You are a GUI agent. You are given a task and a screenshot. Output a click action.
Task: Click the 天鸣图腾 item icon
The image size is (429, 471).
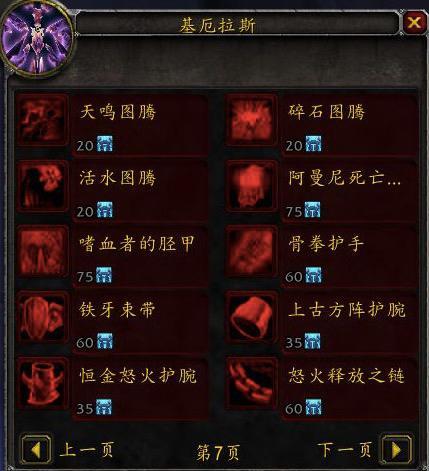(x=42, y=120)
